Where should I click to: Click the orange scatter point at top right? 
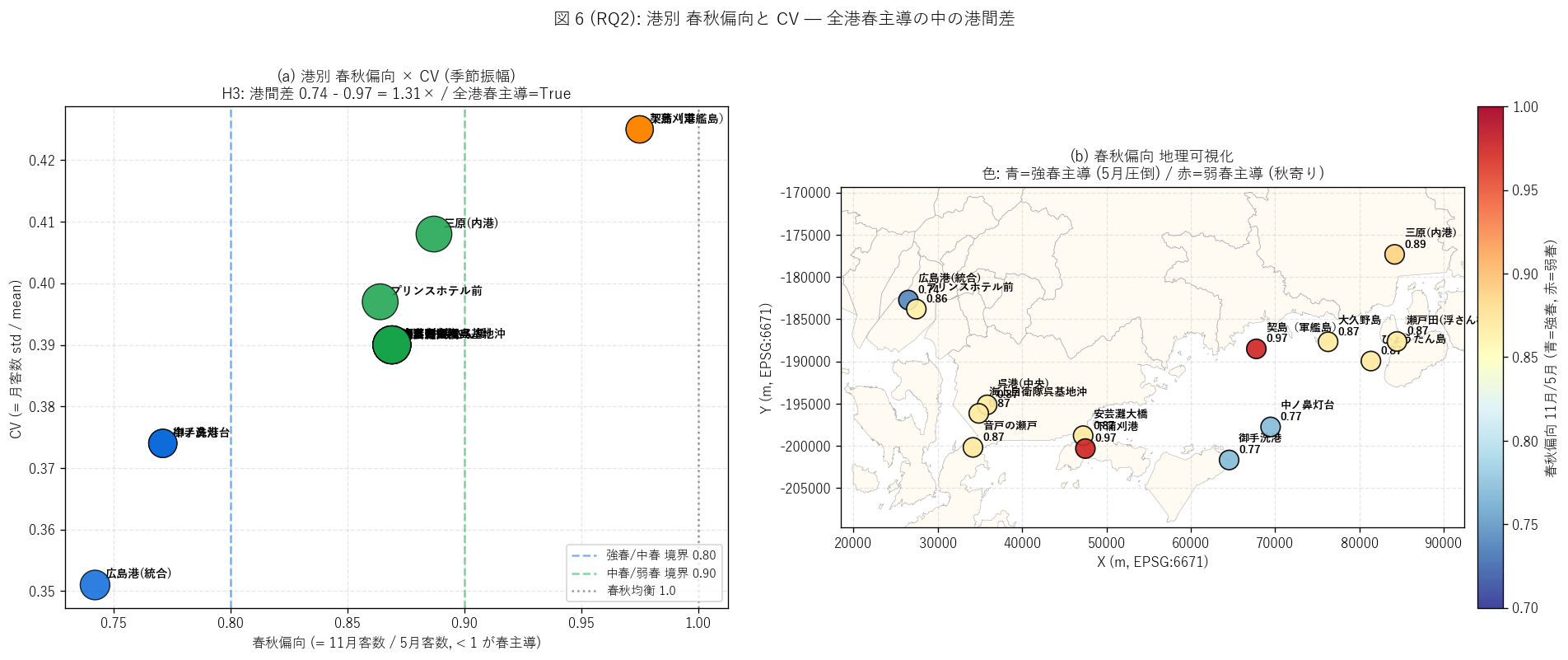(x=639, y=129)
